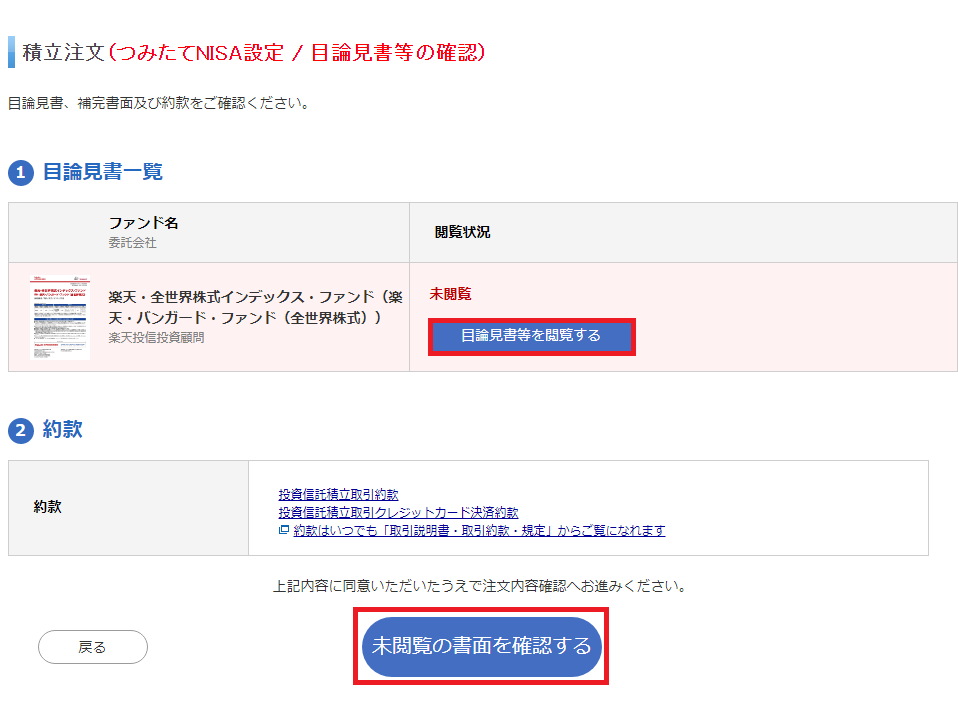The image size is (958, 707).
Task: Click the number 1 circle icon
Action: [21, 172]
